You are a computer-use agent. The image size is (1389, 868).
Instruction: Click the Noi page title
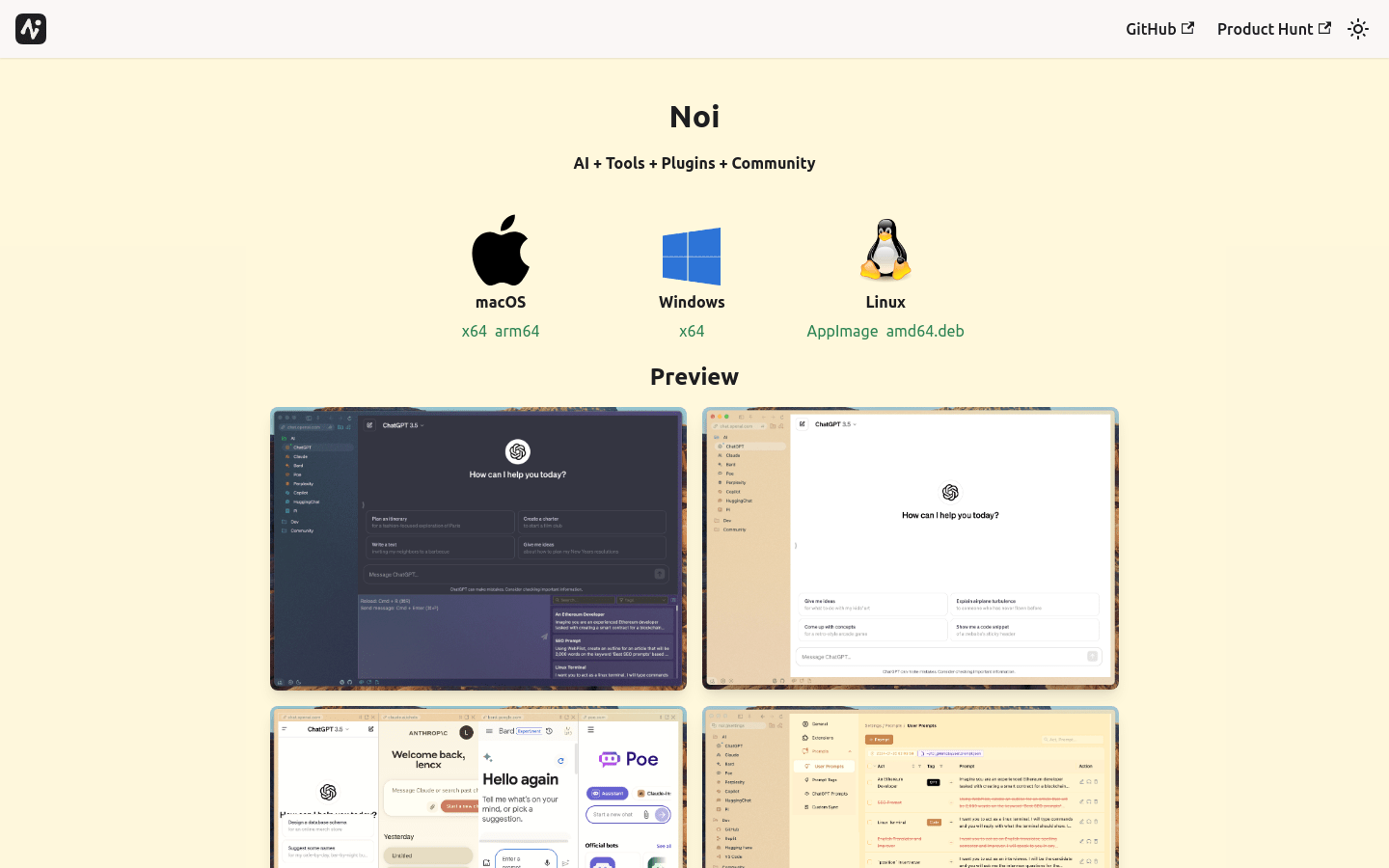(694, 117)
